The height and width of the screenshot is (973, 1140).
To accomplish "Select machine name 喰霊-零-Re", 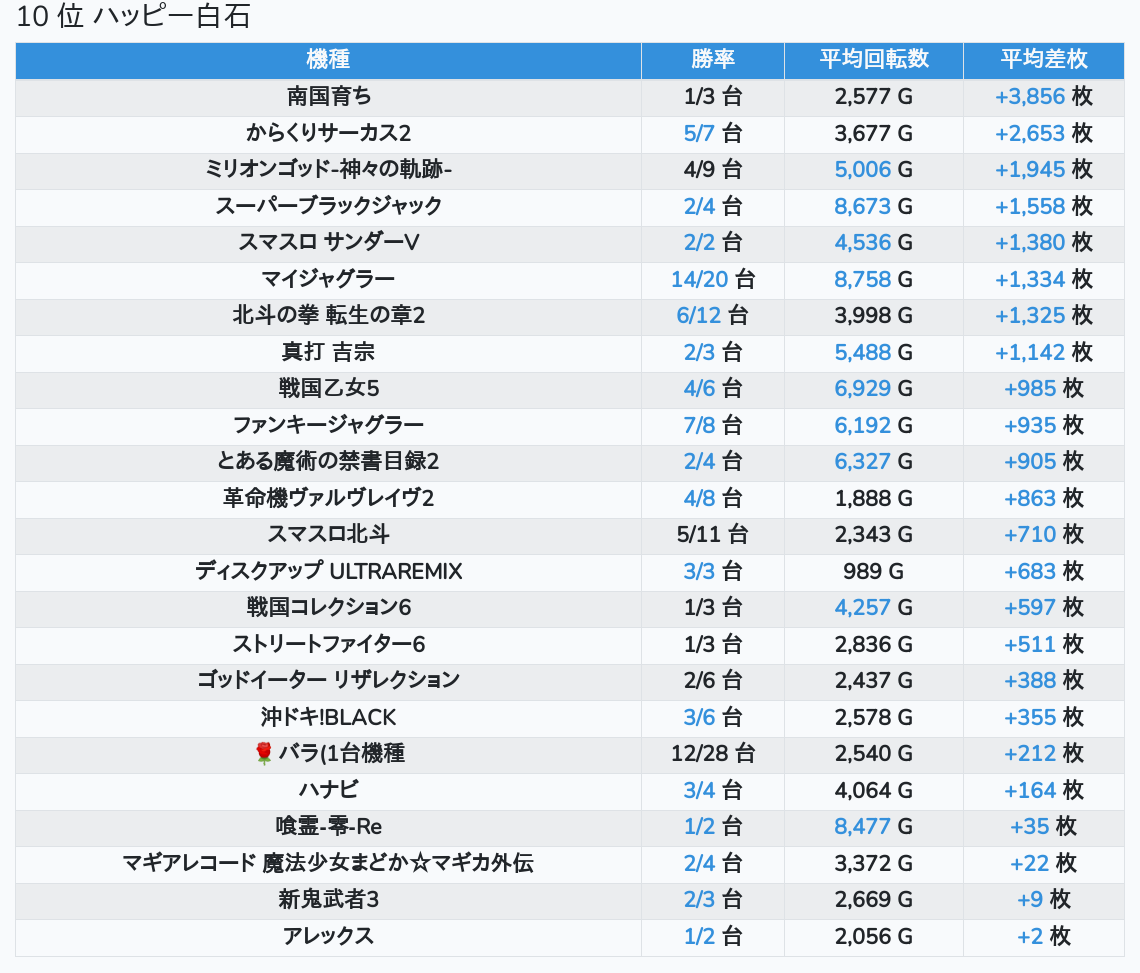I will (329, 826).
